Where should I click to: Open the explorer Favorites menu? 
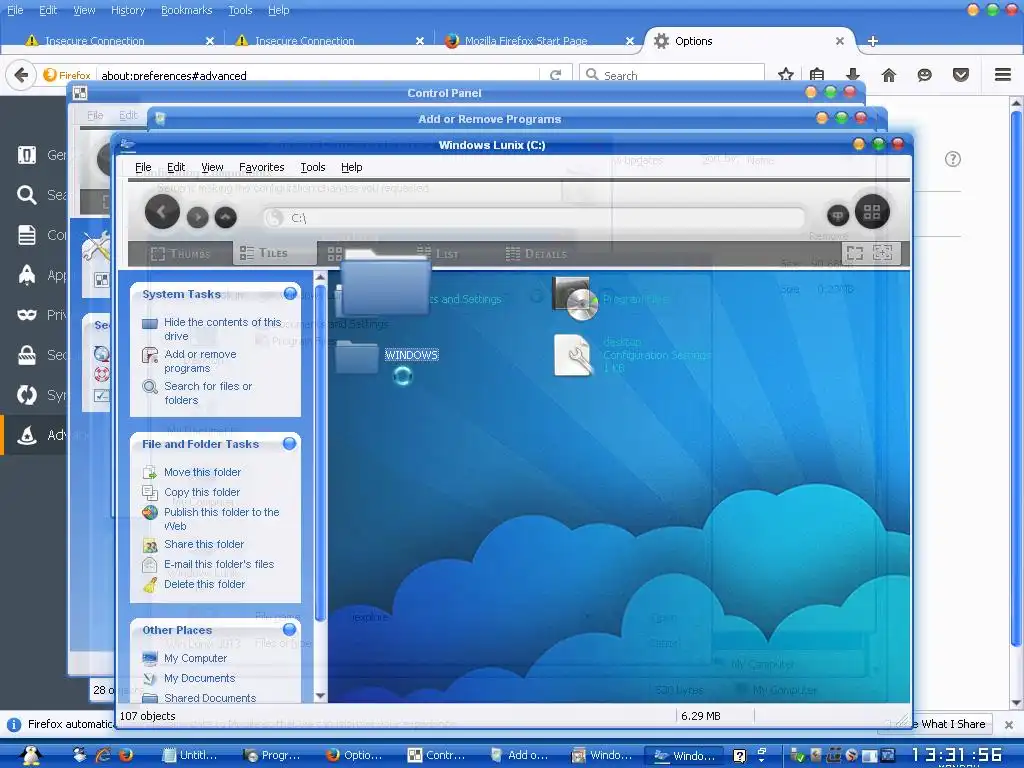(261, 167)
